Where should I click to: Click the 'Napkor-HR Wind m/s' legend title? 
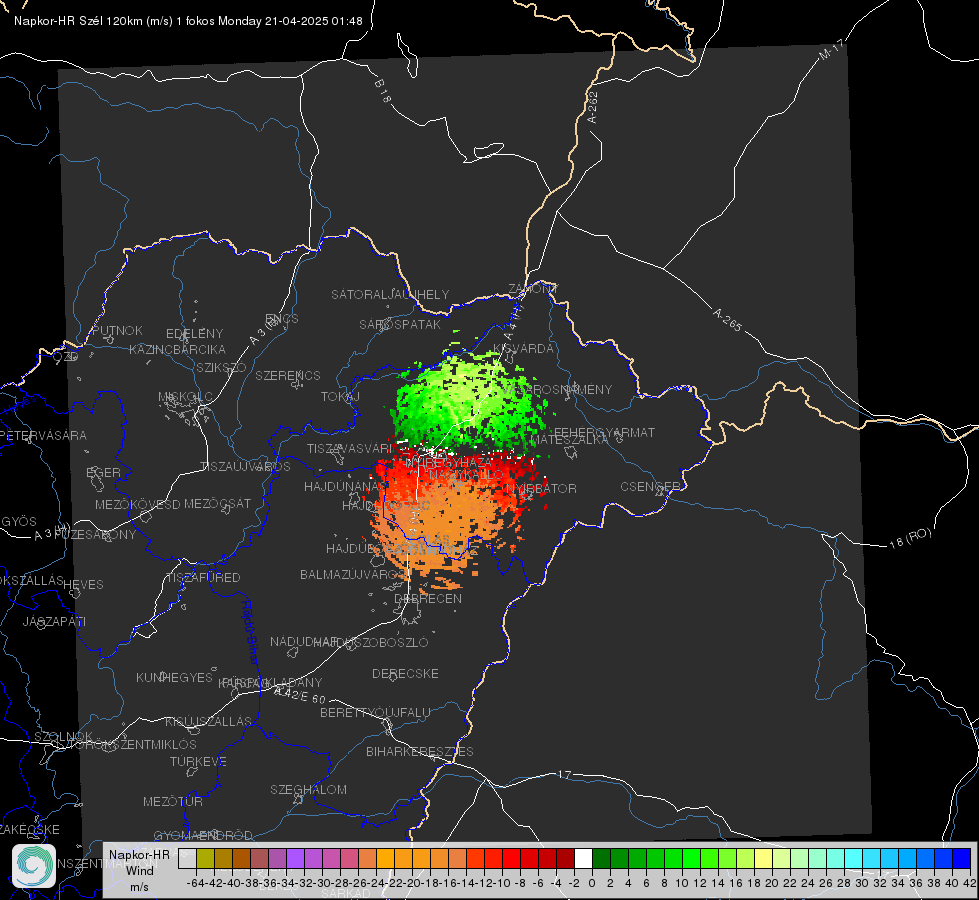point(139,870)
